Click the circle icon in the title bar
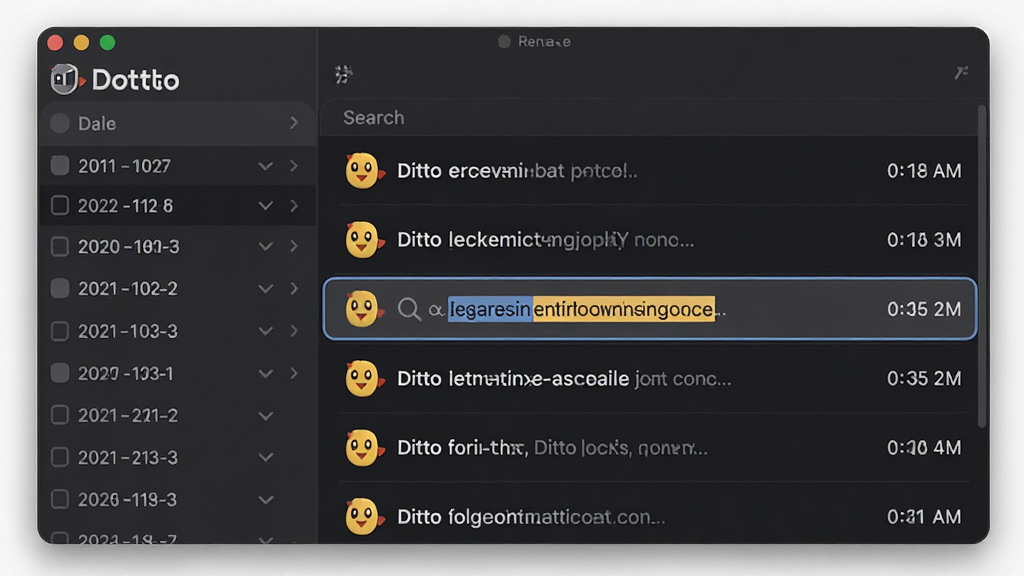This screenshot has height=576, width=1024. click(x=504, y=42)
